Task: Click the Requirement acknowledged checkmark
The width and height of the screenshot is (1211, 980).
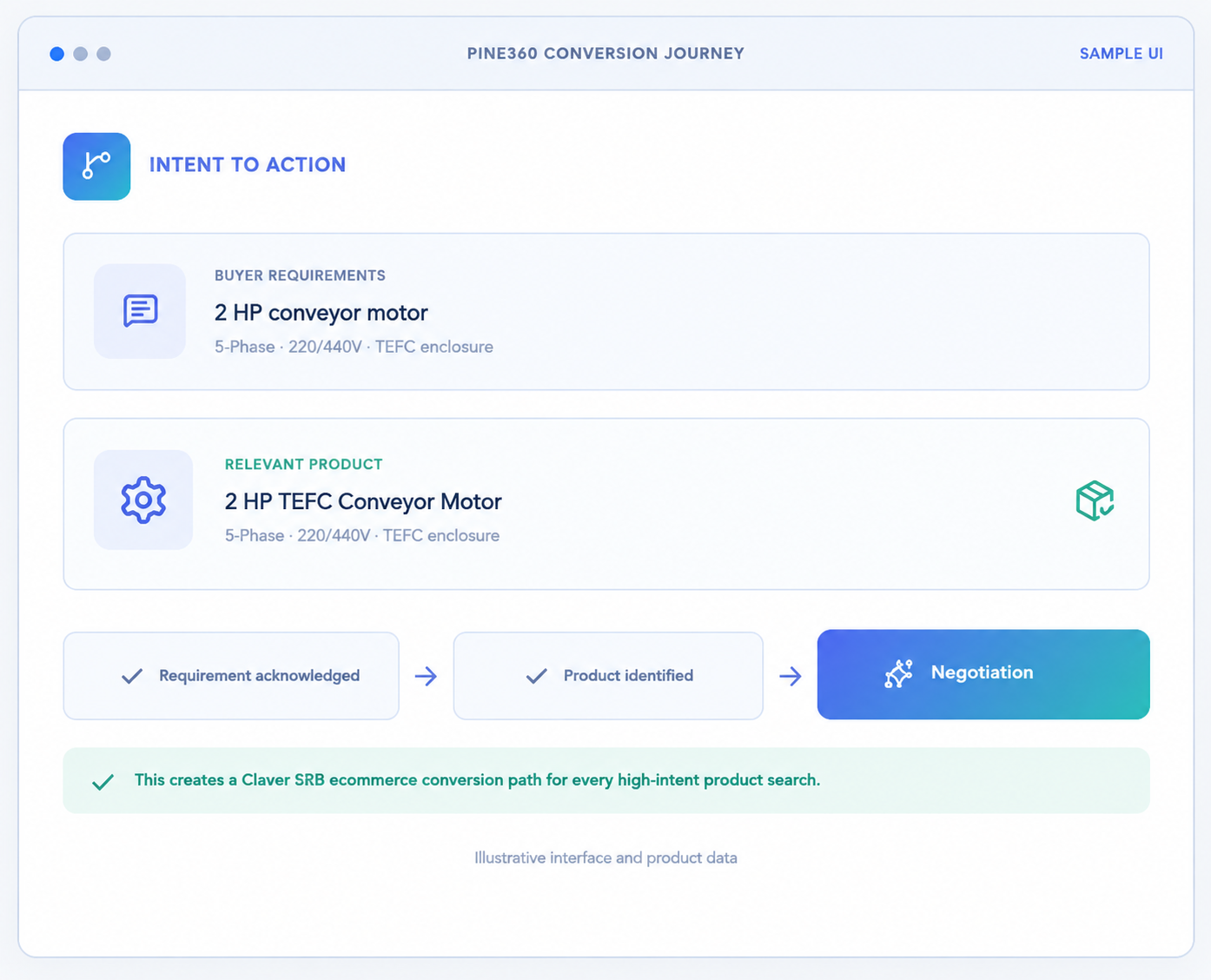Action: tap(132, 676)
